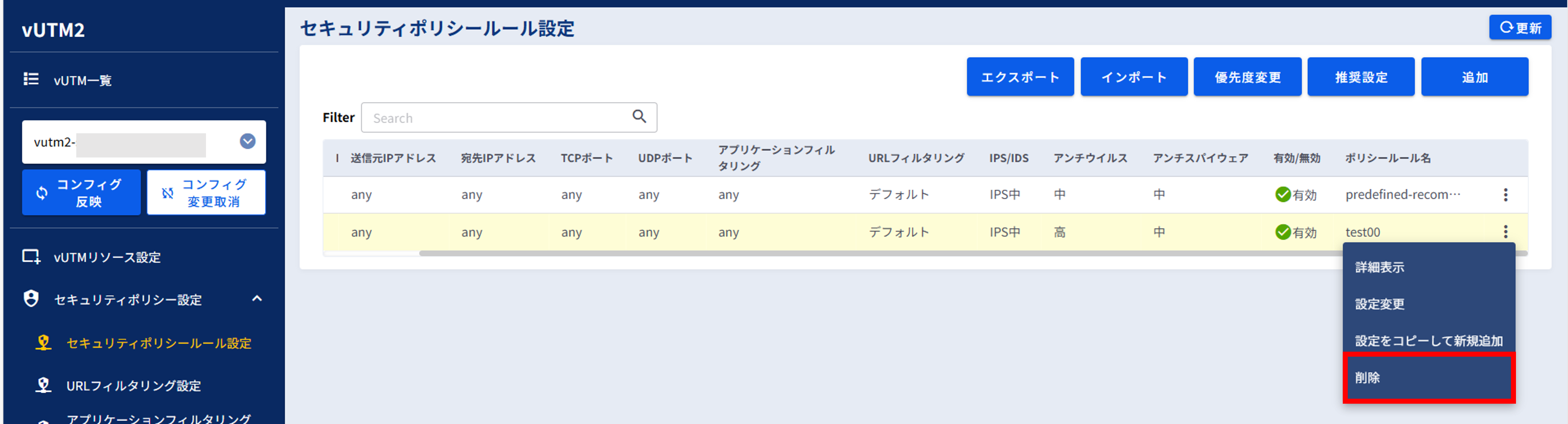Focus the Filter Search input field
Image resolution: width=1568 pixels, height=424 pixels.
[x=508, y=118]
